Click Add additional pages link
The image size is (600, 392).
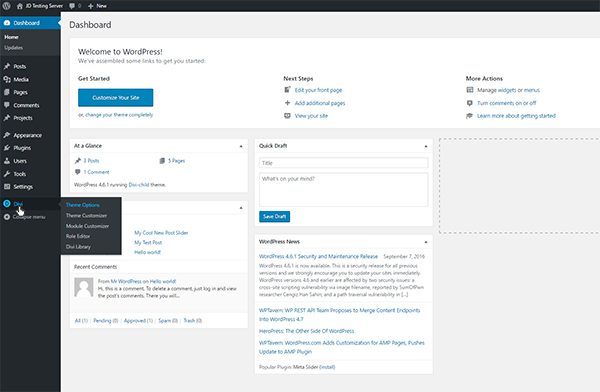(320, 103)
